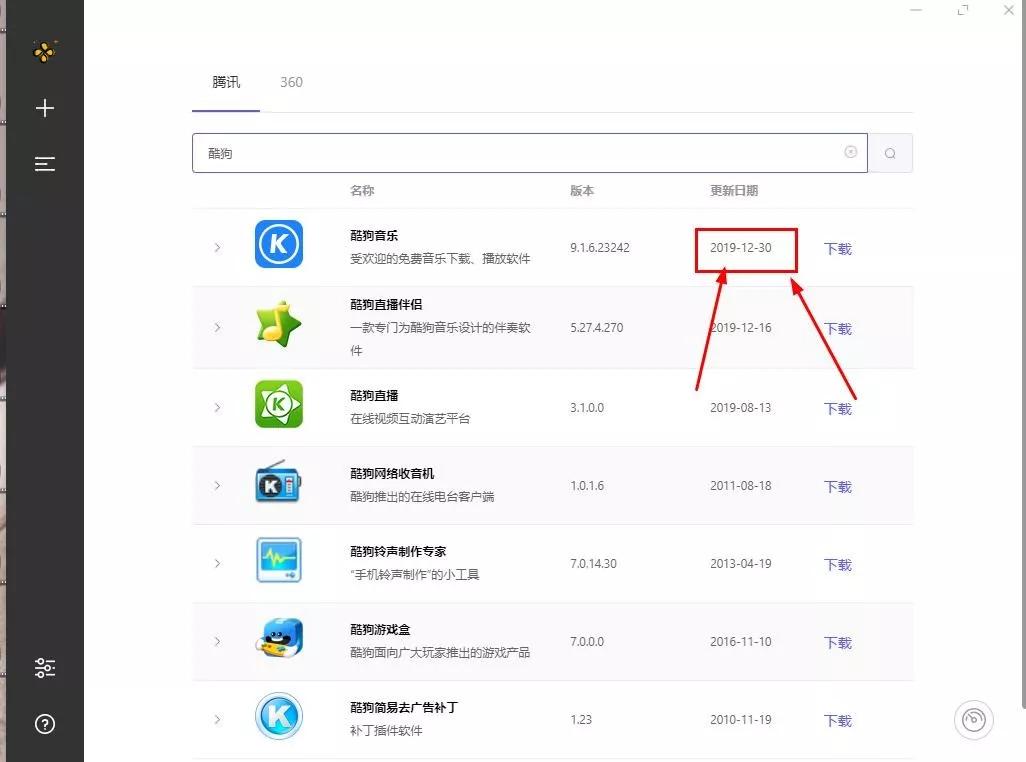Select the 腾讯 tab

225,82
